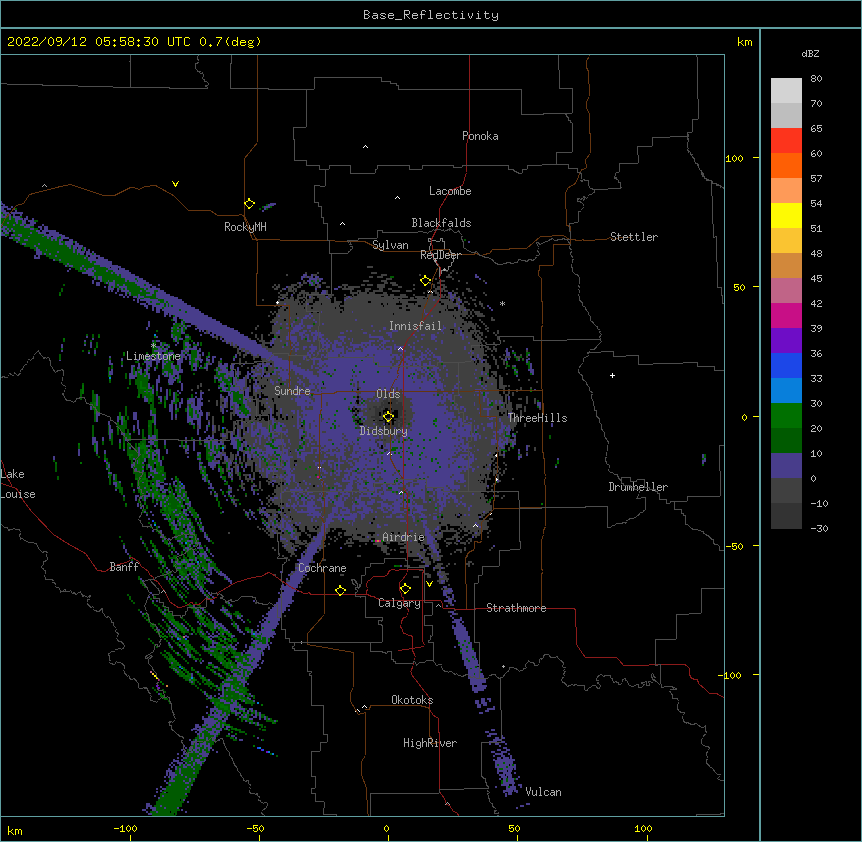Click the km unit label beside the timestamp

(744, 42)
